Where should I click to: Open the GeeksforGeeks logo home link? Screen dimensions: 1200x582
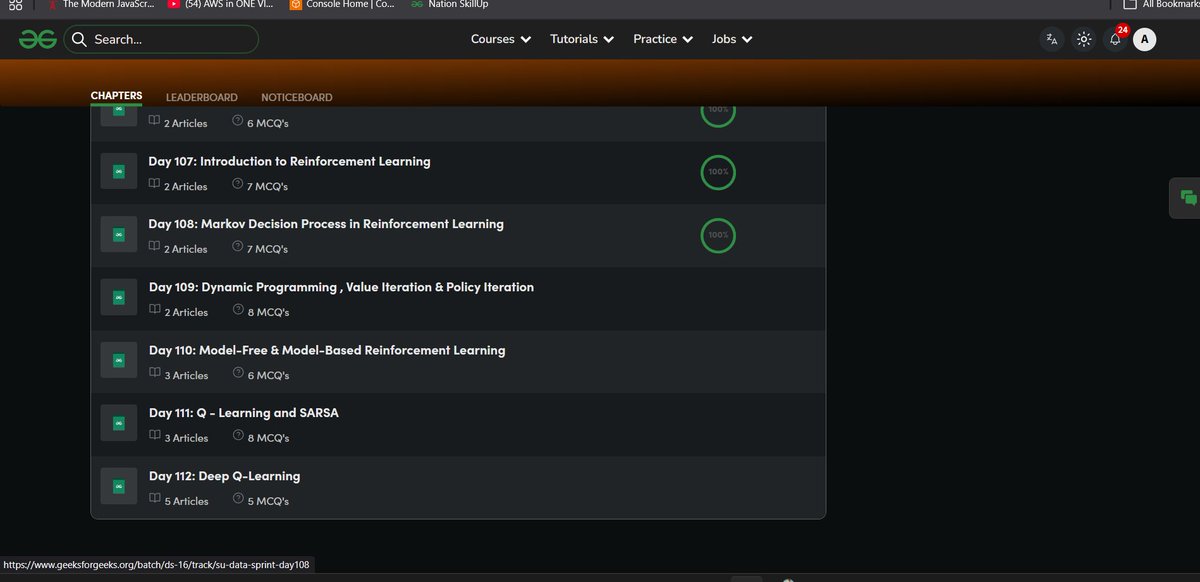[x=38, y=39]
